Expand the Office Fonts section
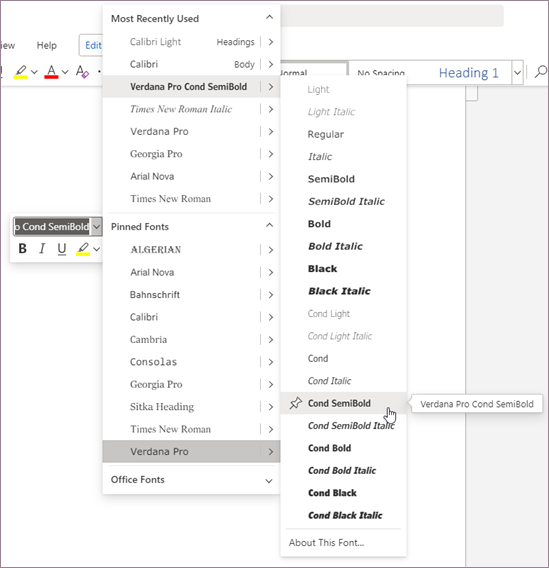This screenshot has height=568, width=549. coord(269,481)
